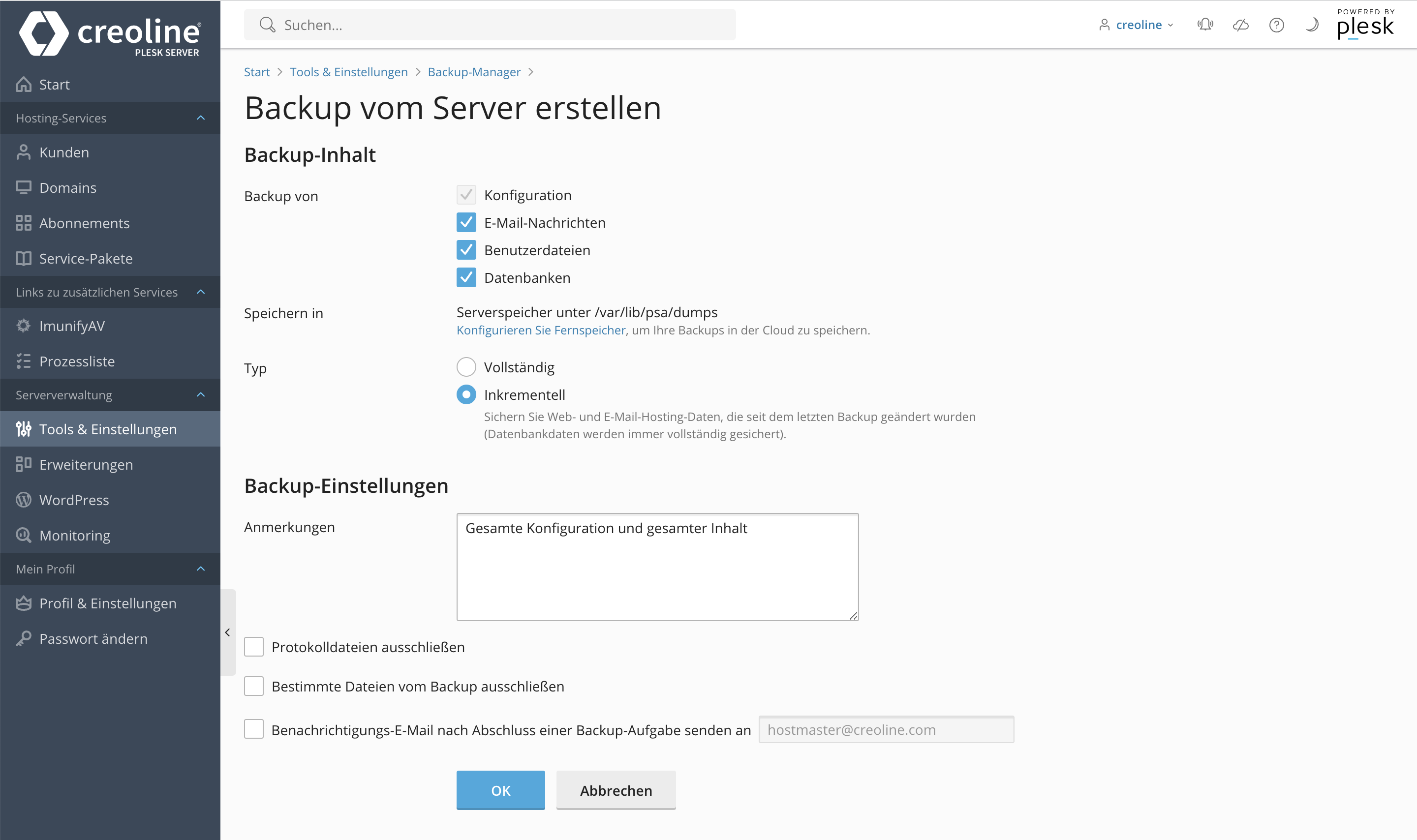Enable Benachrichtigungs-E-Mail checkbox

pyautogui.click(x=253, y=729)
